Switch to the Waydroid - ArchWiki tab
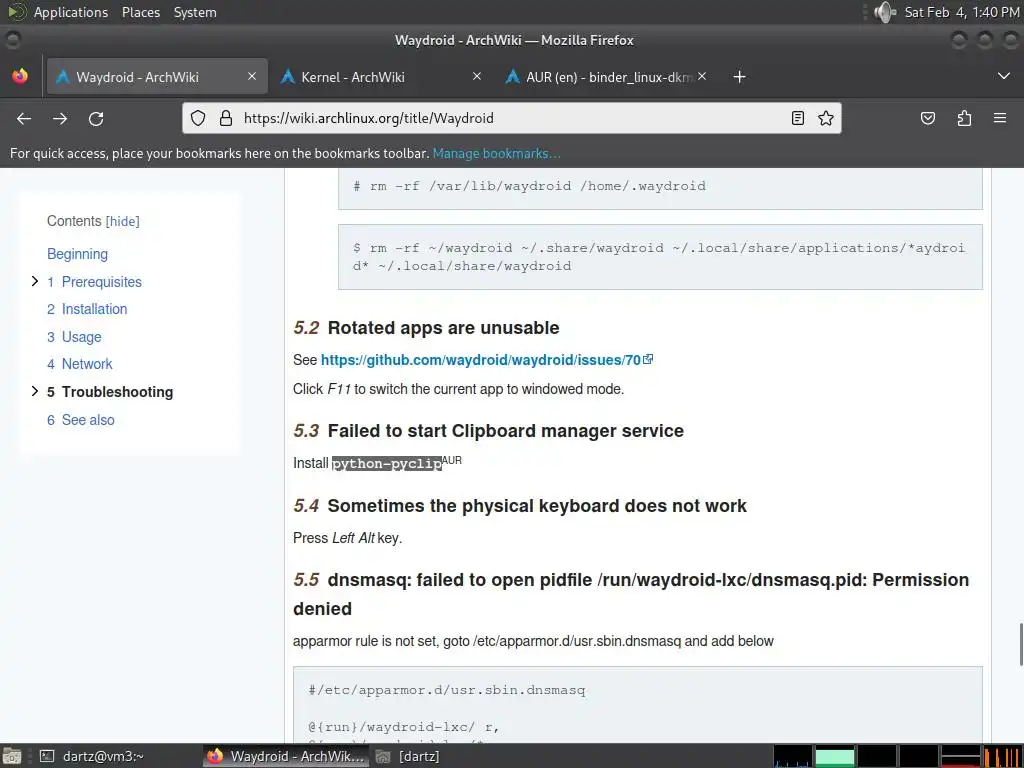 pos(157,76)
